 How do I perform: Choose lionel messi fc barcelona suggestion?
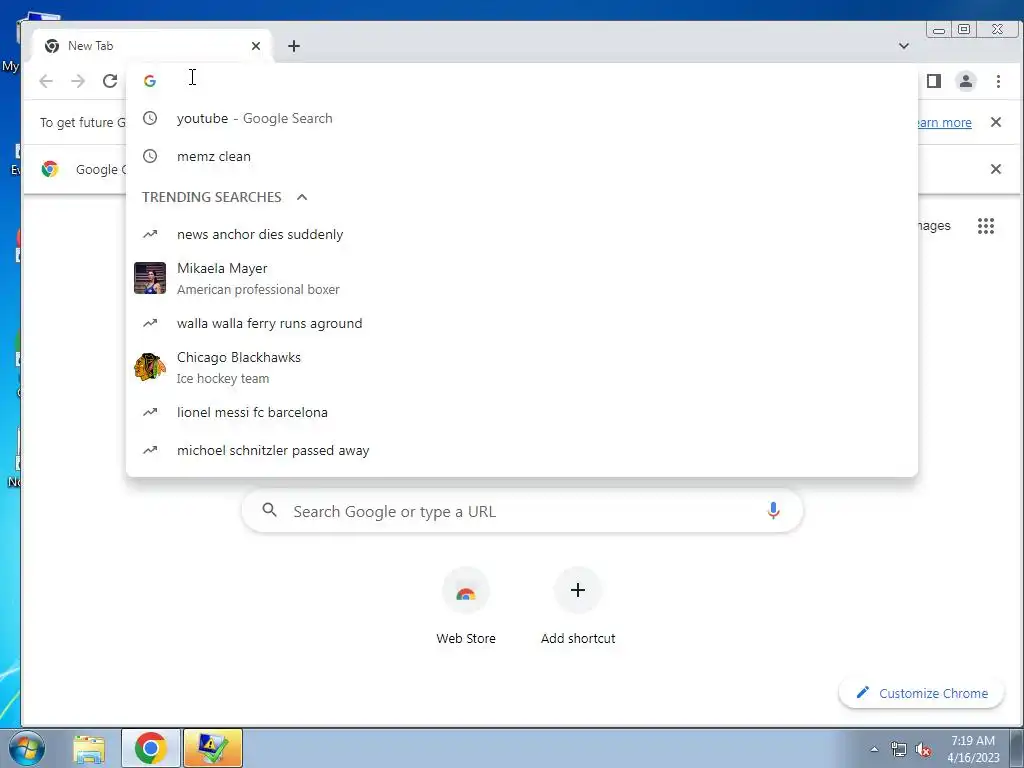tap(522, 412)
